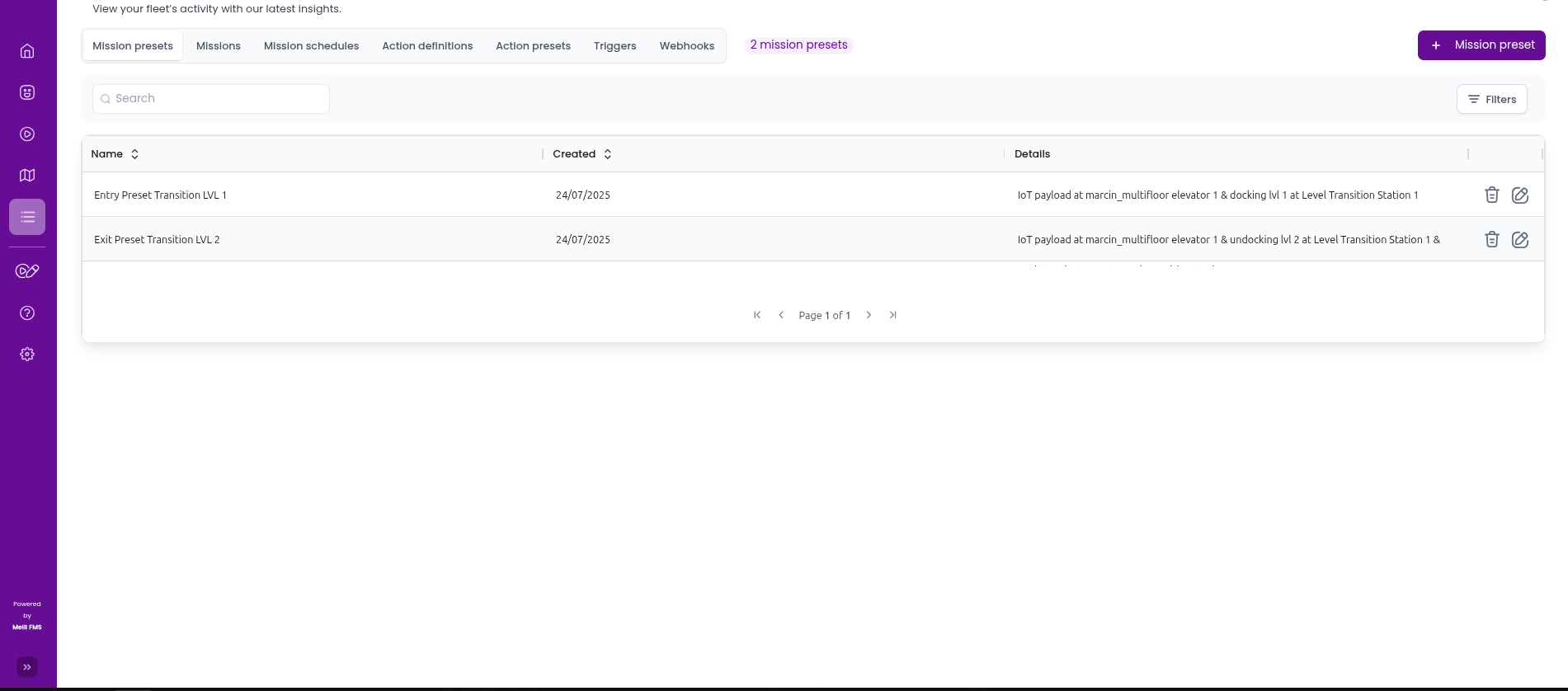Viewport: 1568px width, 691px height.
Task: Open the help question mark icon
Action: pos(27,313)
